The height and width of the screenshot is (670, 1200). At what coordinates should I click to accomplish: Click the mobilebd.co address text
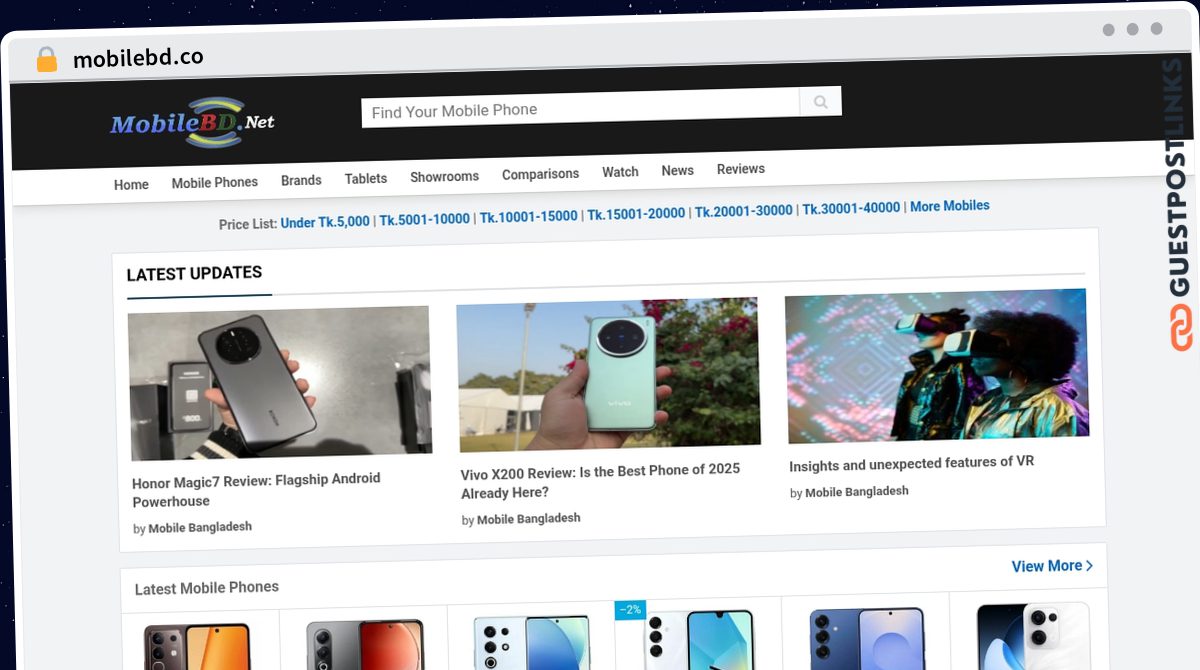(138, 58)
